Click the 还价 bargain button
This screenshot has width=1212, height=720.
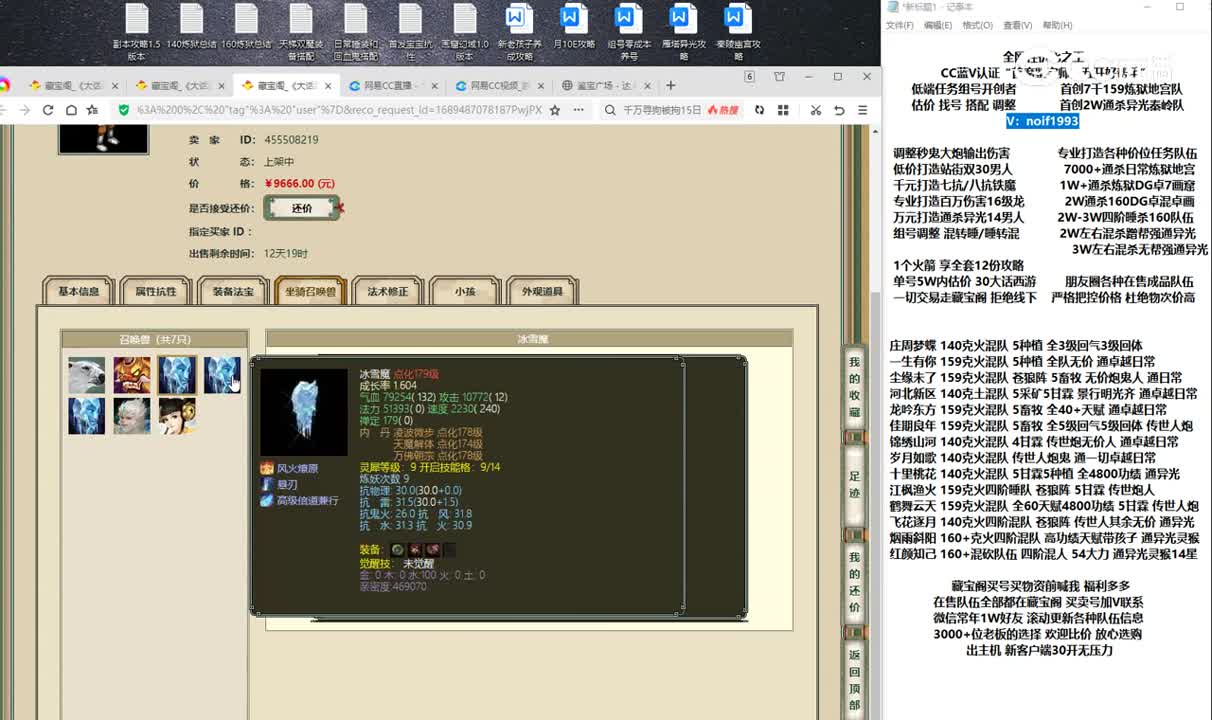tap(302, 208)
